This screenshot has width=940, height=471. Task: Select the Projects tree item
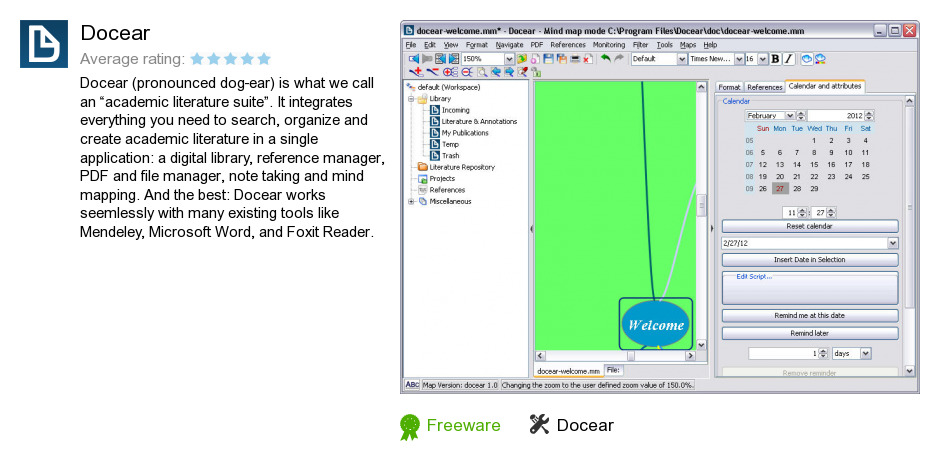tap(436, 179)
